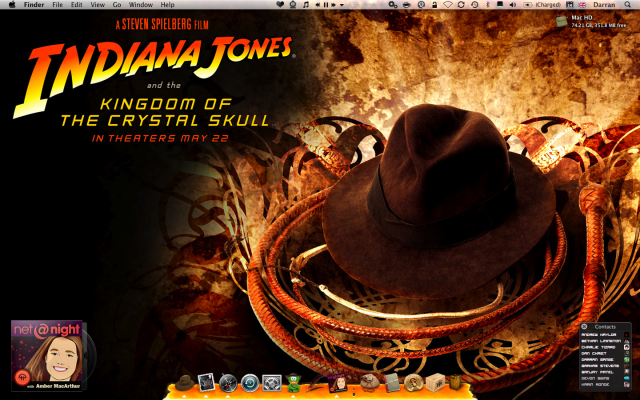The width and height of the screenshot is (640, 400).
Task: Select the second contact in Contacts widget
Action: pyautogui.click(x=605, y=341)
